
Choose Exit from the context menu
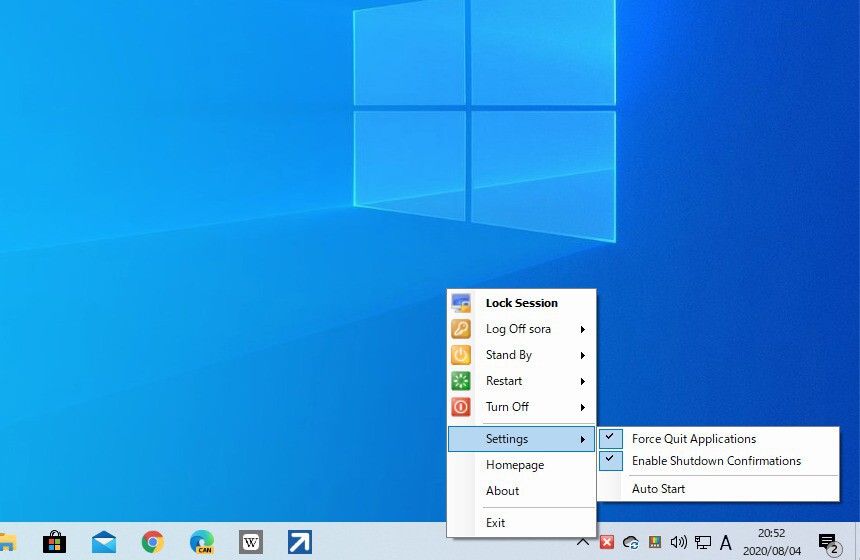tap(495, 523)
